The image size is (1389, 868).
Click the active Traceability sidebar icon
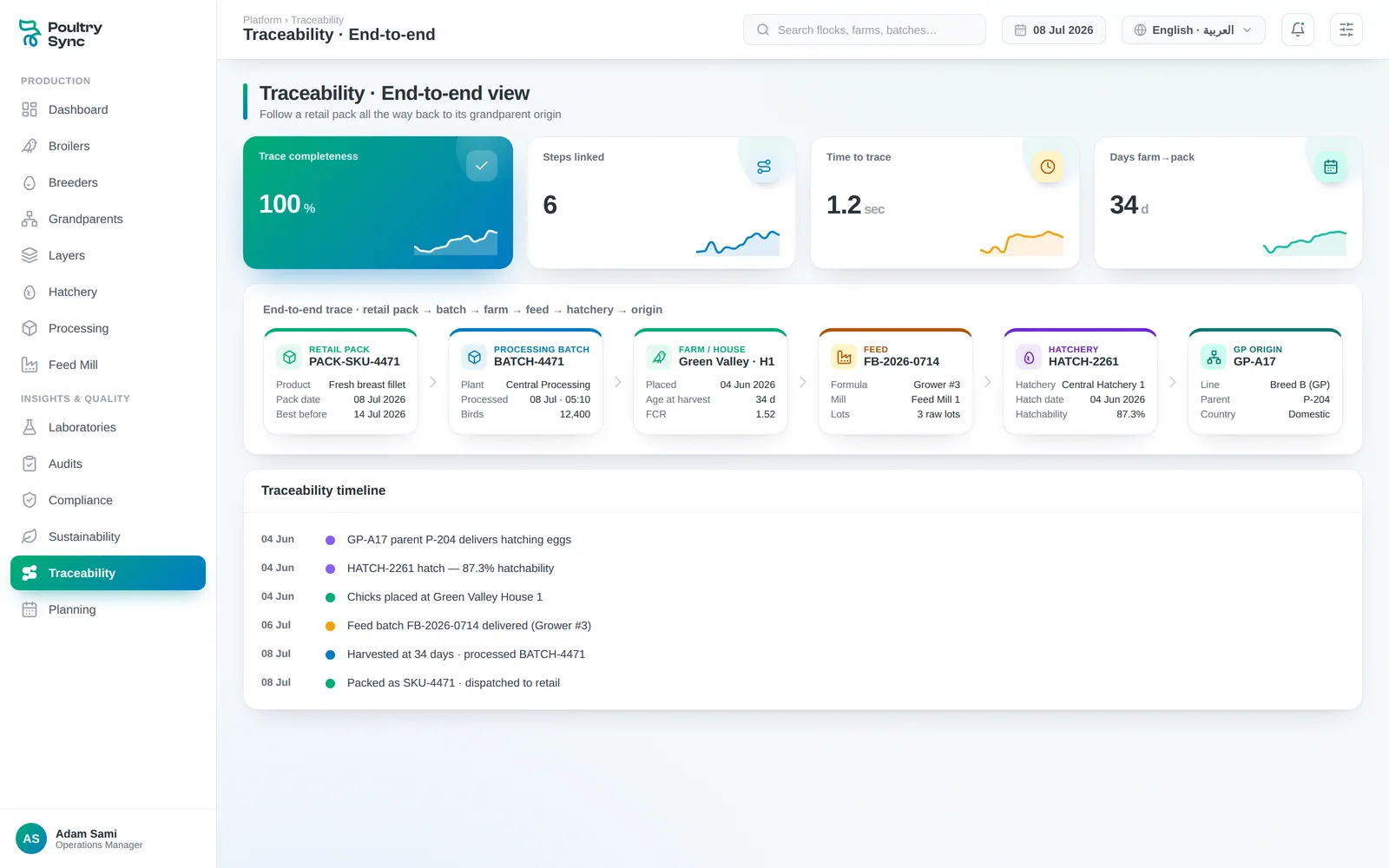30,573
